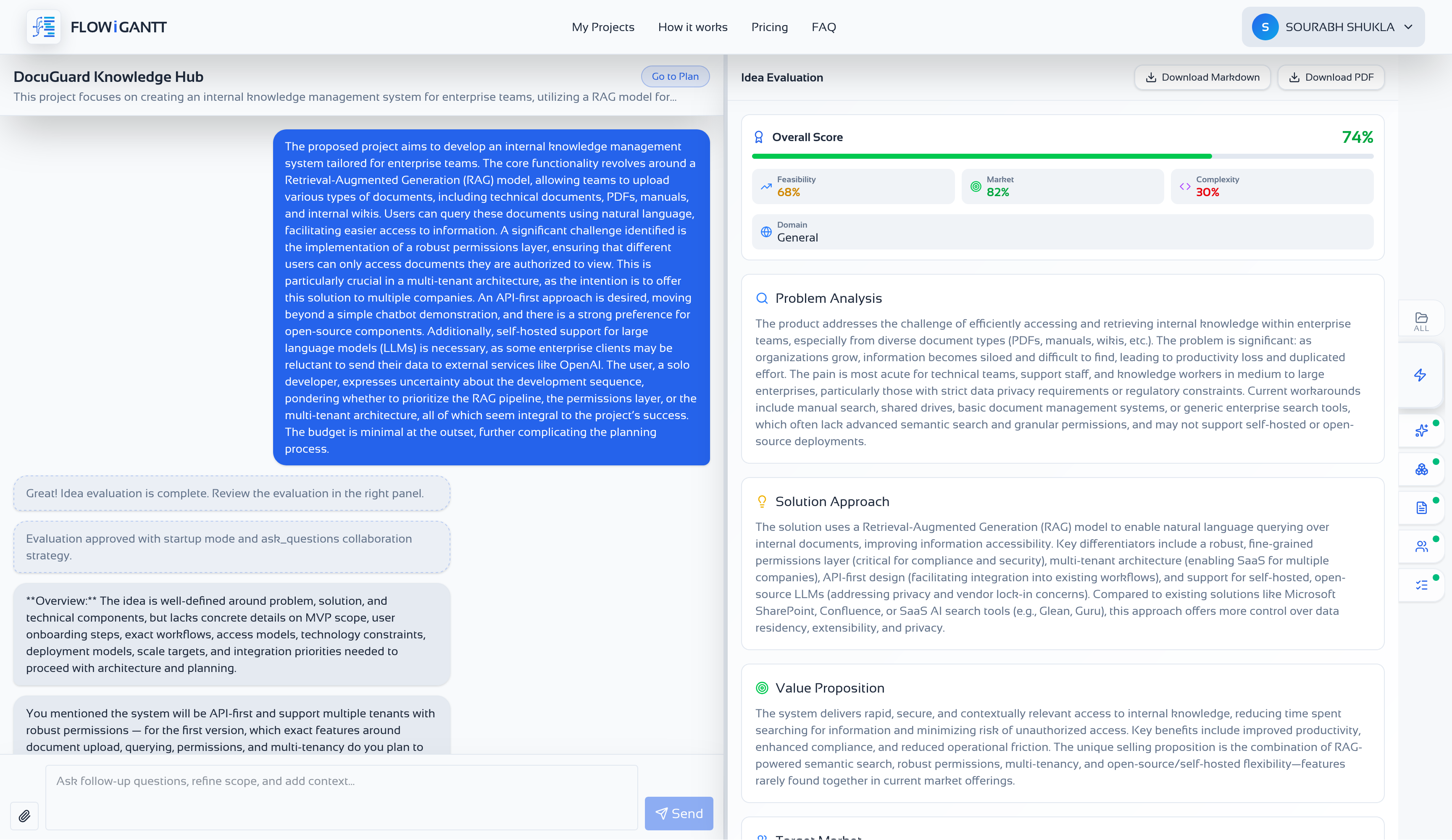This screenshot has height=840, width=1452.
Task: Click the **Overview:** chat message
Action: (x=231, y=634)
